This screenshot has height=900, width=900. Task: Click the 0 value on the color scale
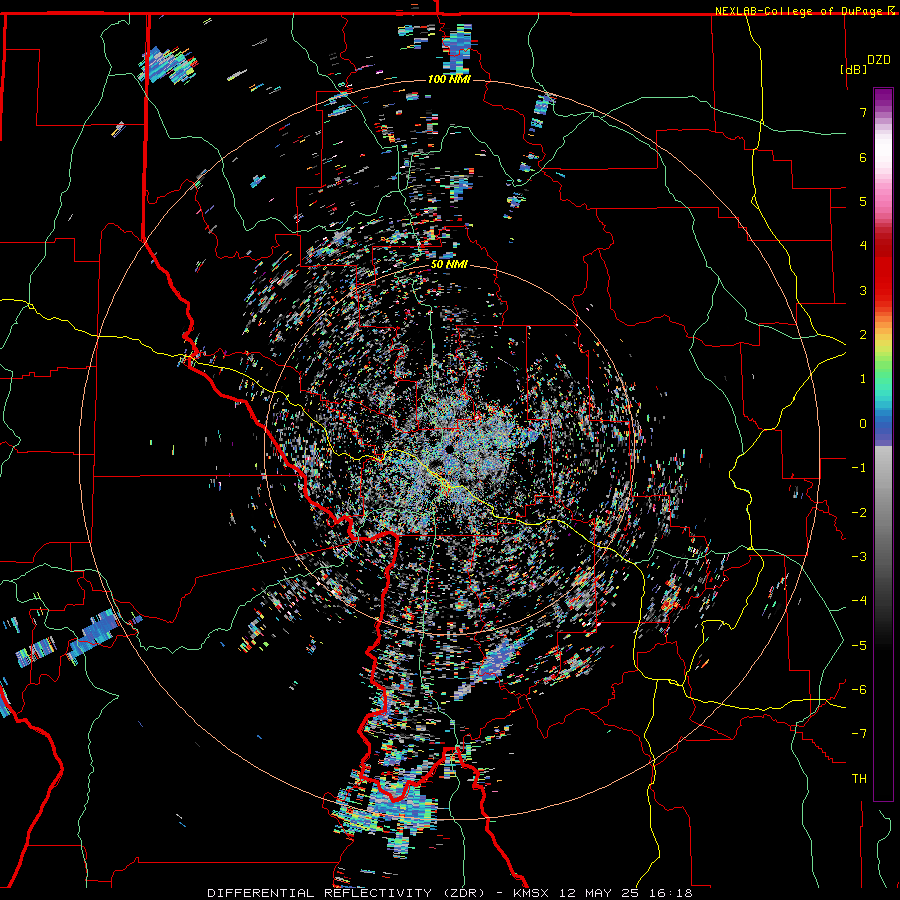point(863,424)
